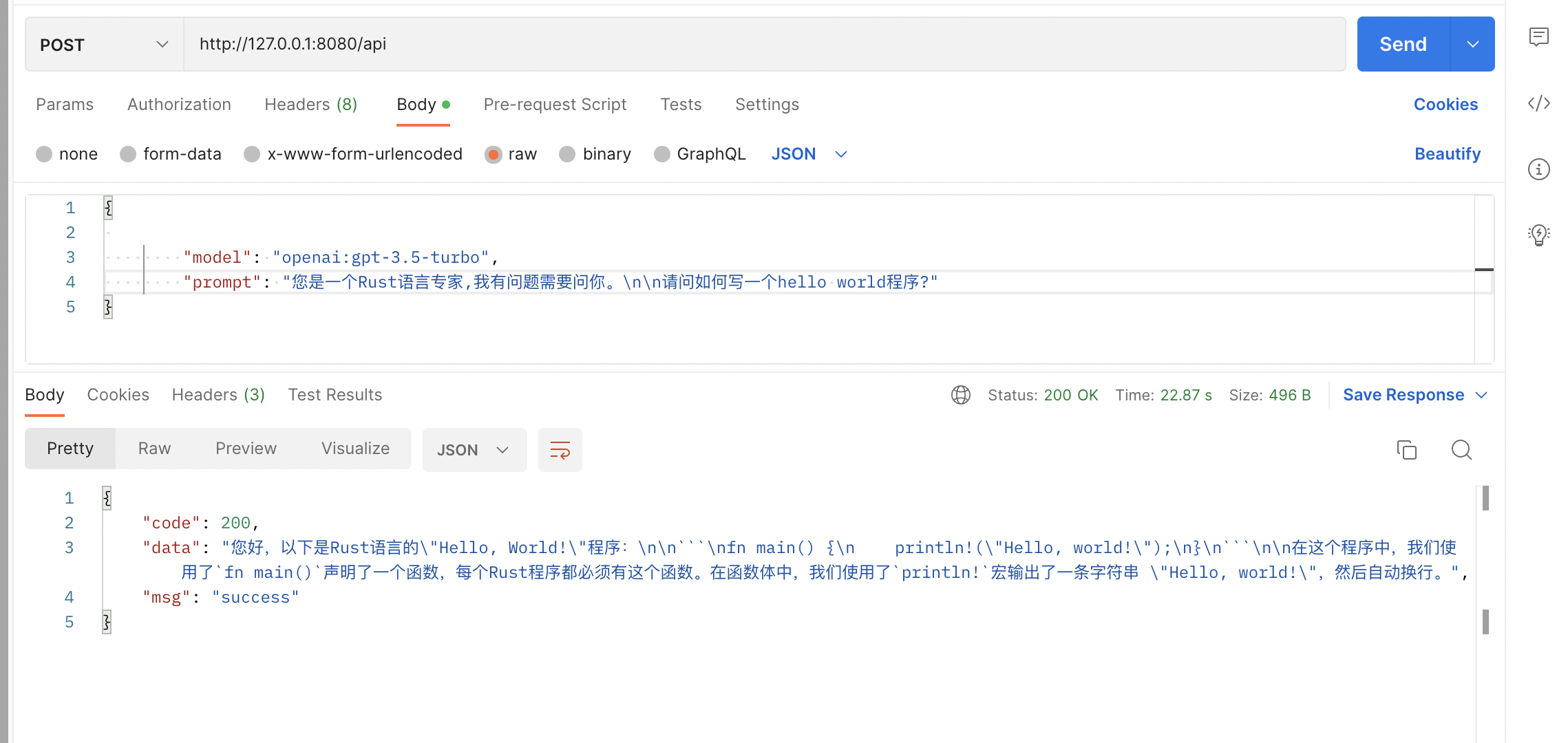Click the lightbulb suggestions icon
The height and width of the screenshot is (743, 1568).
click(x=1539, y=235)
